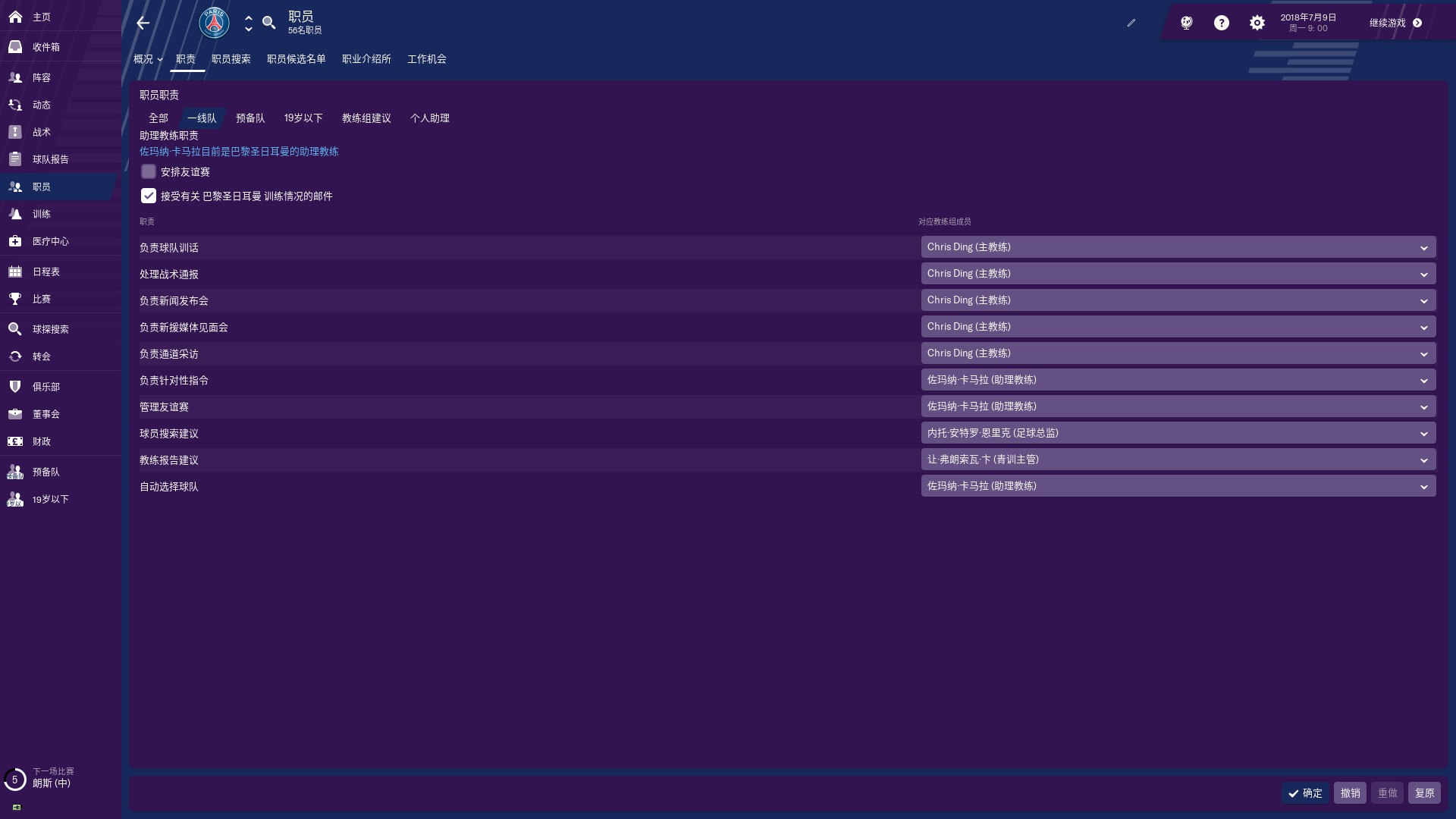The image size is (1456, 819).
Task: Uncheck the 训练情况的邮件 checkbox
Action: tap(149, 196)
